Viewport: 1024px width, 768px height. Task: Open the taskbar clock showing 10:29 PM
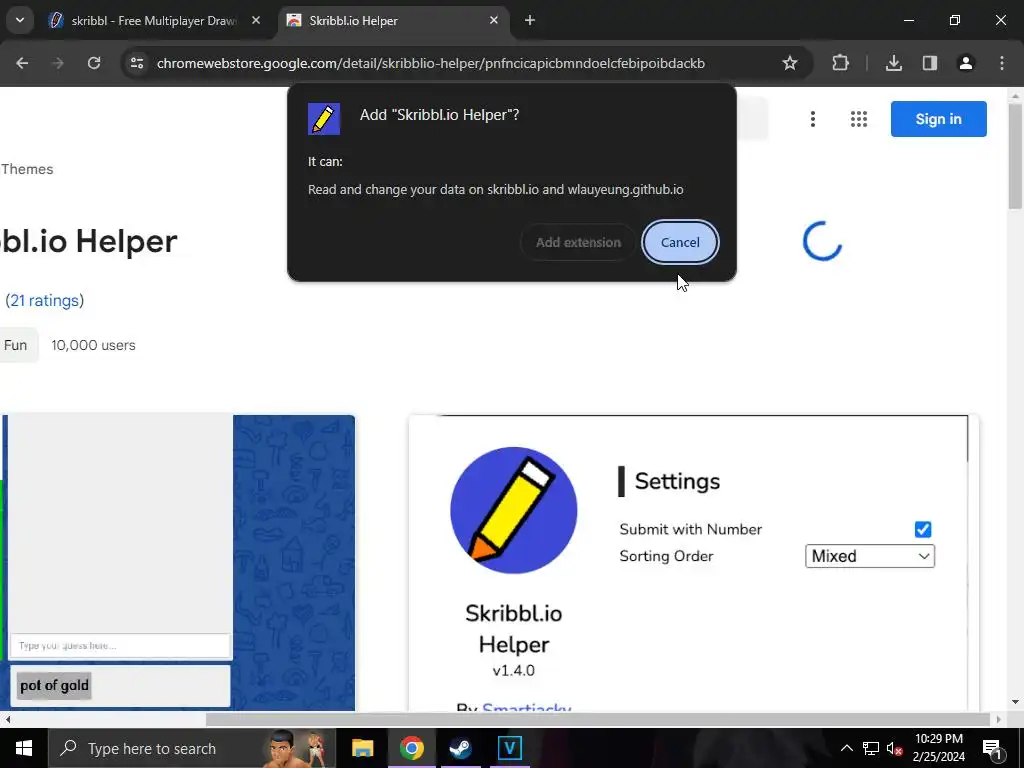coord(938,748)
